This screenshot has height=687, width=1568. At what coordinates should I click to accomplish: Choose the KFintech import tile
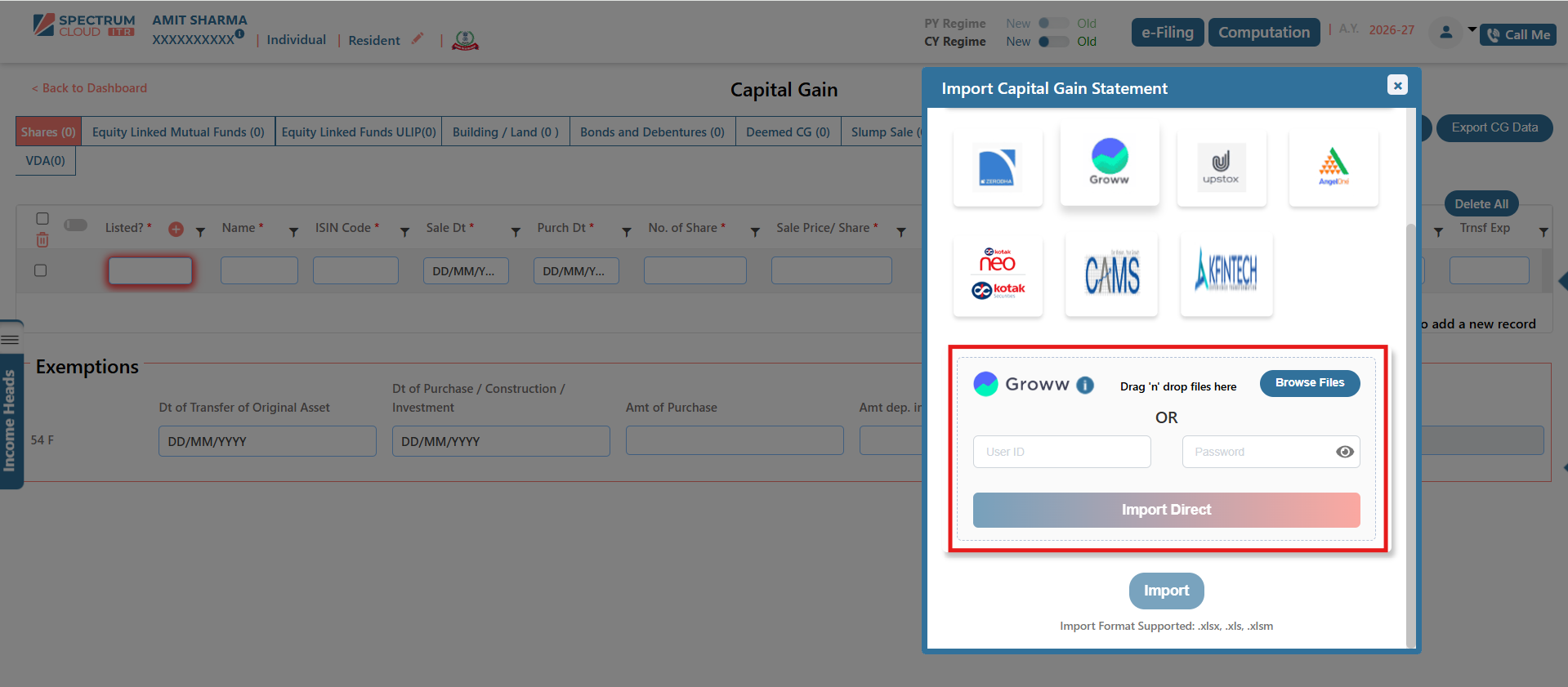point(1226,272)
